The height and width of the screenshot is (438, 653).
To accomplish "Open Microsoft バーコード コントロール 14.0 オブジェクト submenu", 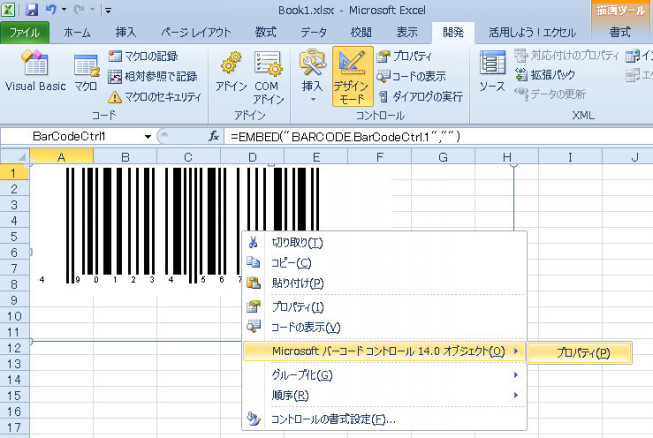I will pyautogui.click(x=384, y=351).
